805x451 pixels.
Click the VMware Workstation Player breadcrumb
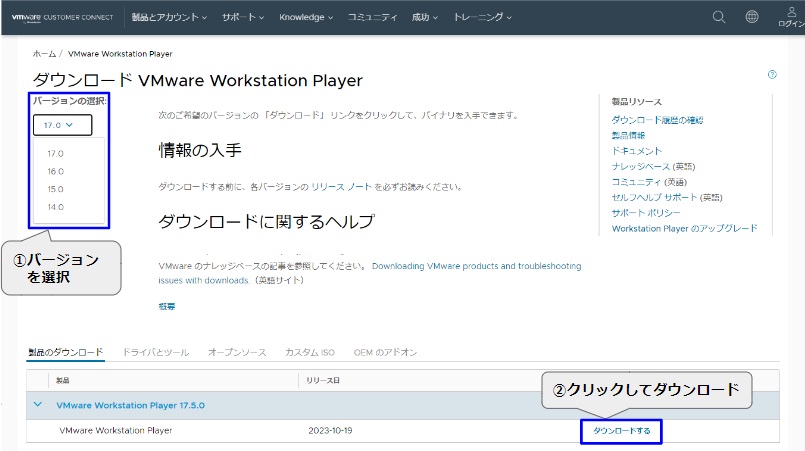[x=120, y=53]
